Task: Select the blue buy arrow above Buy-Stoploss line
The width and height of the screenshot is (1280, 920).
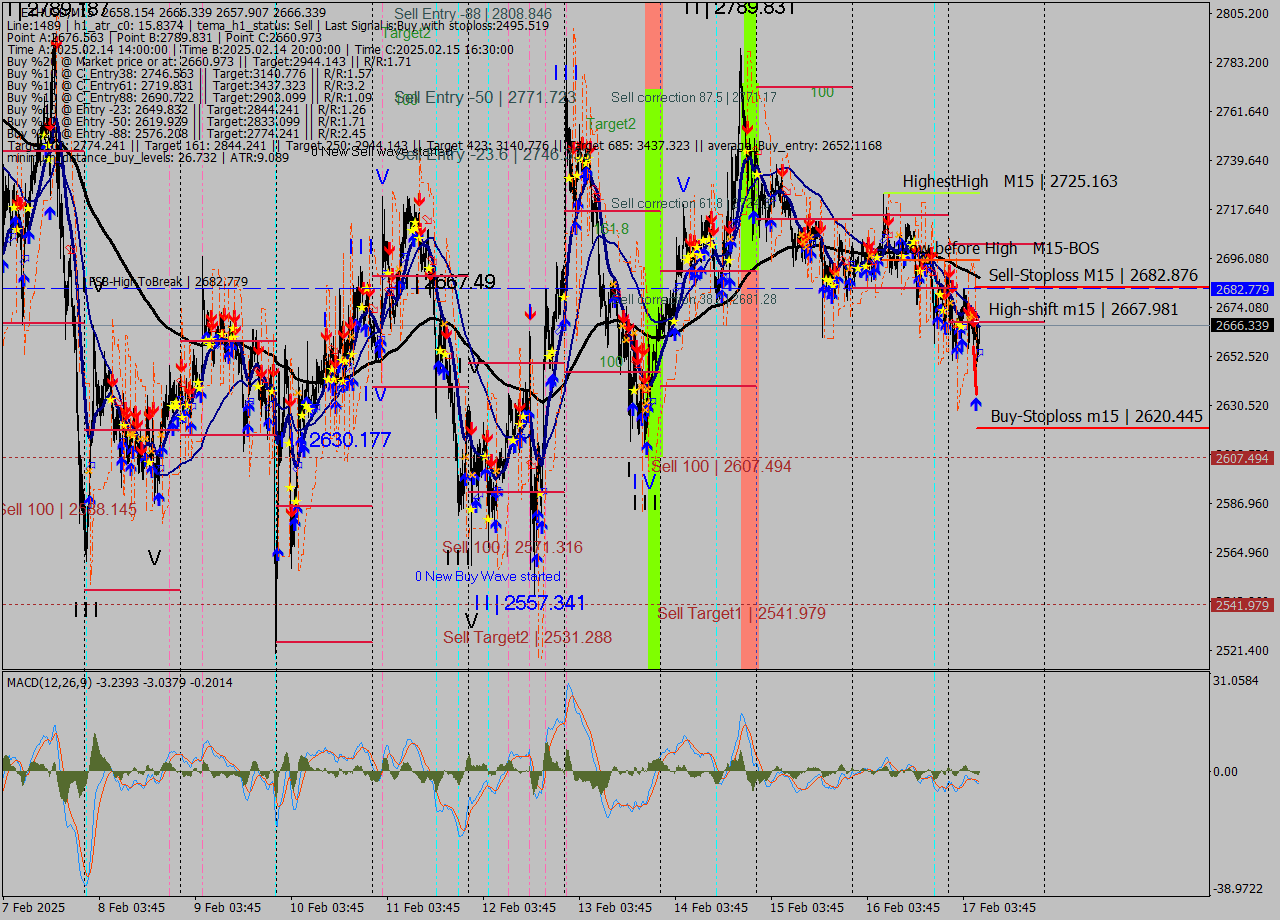Action: click(x=976, y=404)
